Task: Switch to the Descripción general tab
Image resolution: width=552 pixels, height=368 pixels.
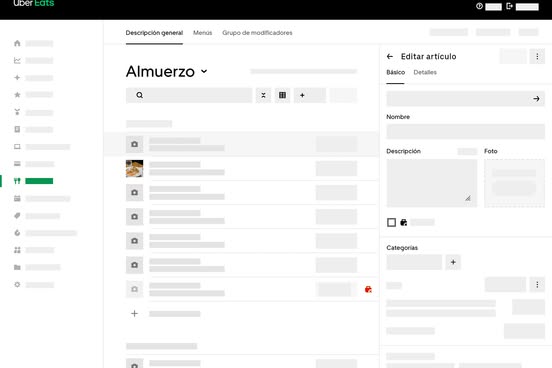Action: 154,33
